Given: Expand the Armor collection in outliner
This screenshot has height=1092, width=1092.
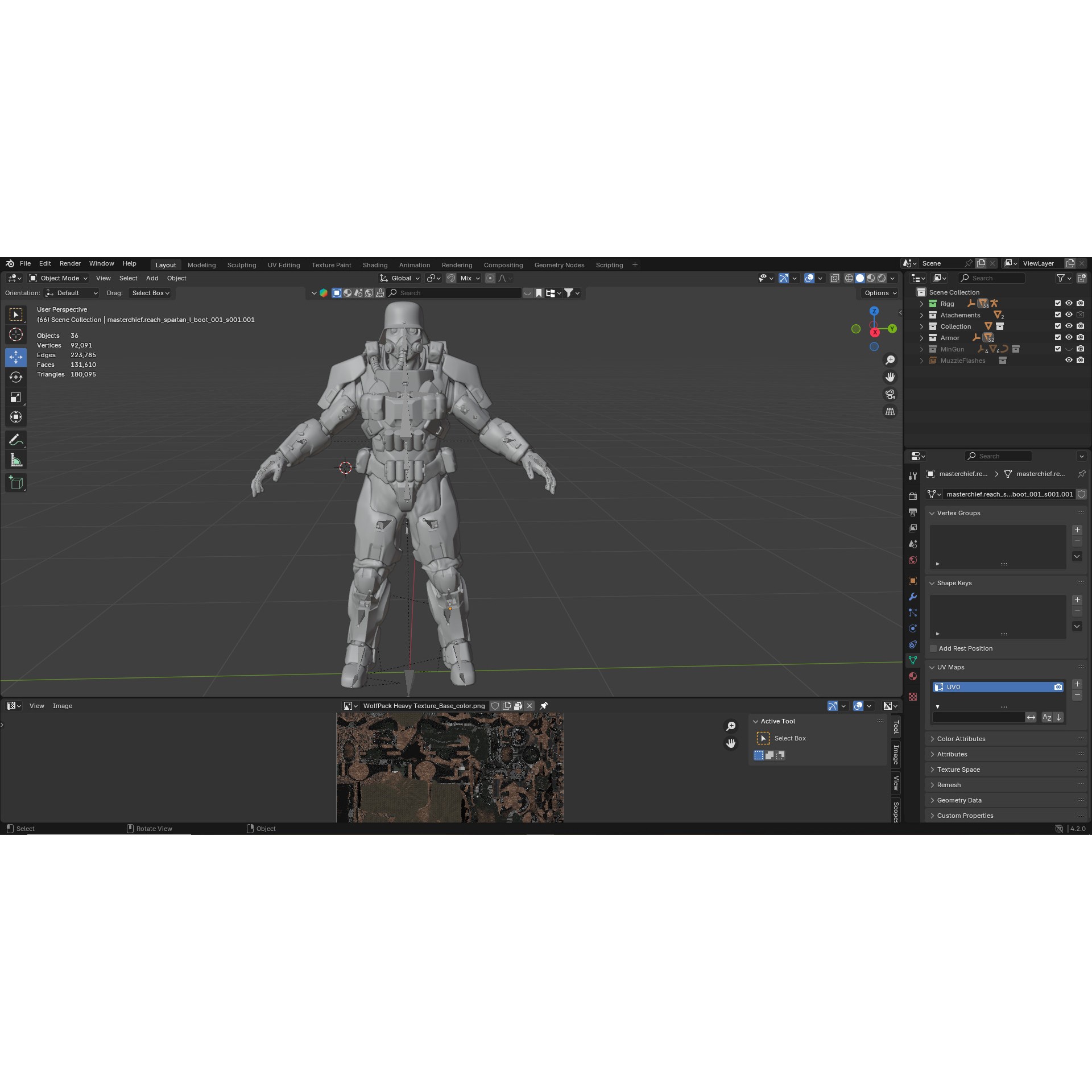Looking at the screenshot, I should 921,338.
